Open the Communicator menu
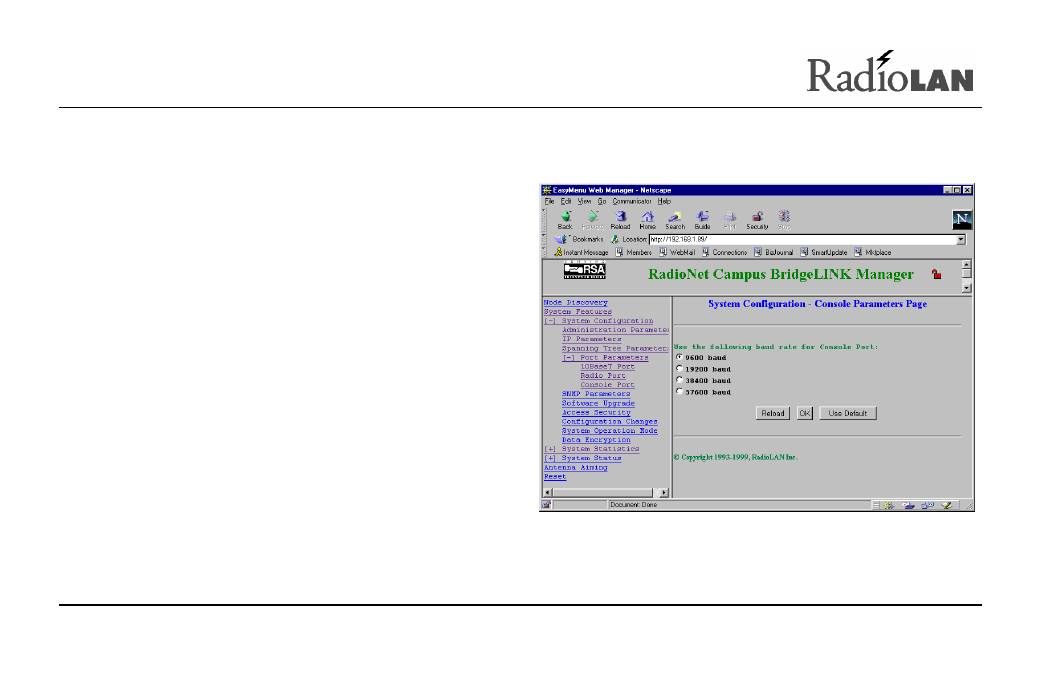1040x673 pixels. point(632,202)
